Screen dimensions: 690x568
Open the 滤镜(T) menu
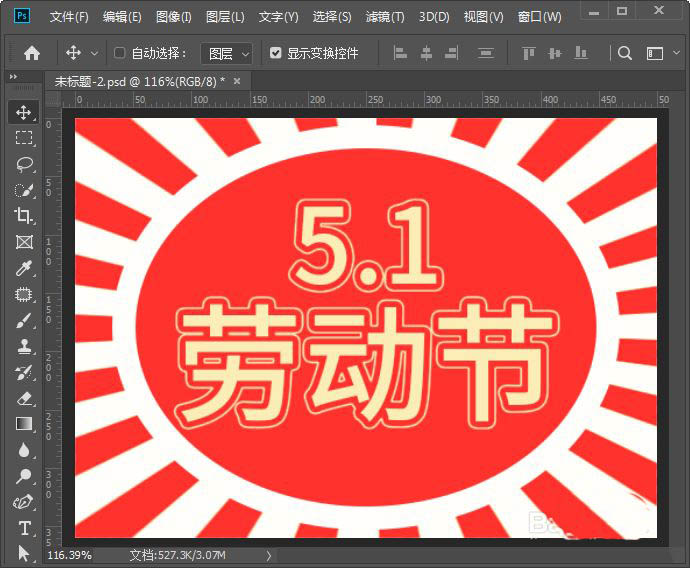click(385, 17)
